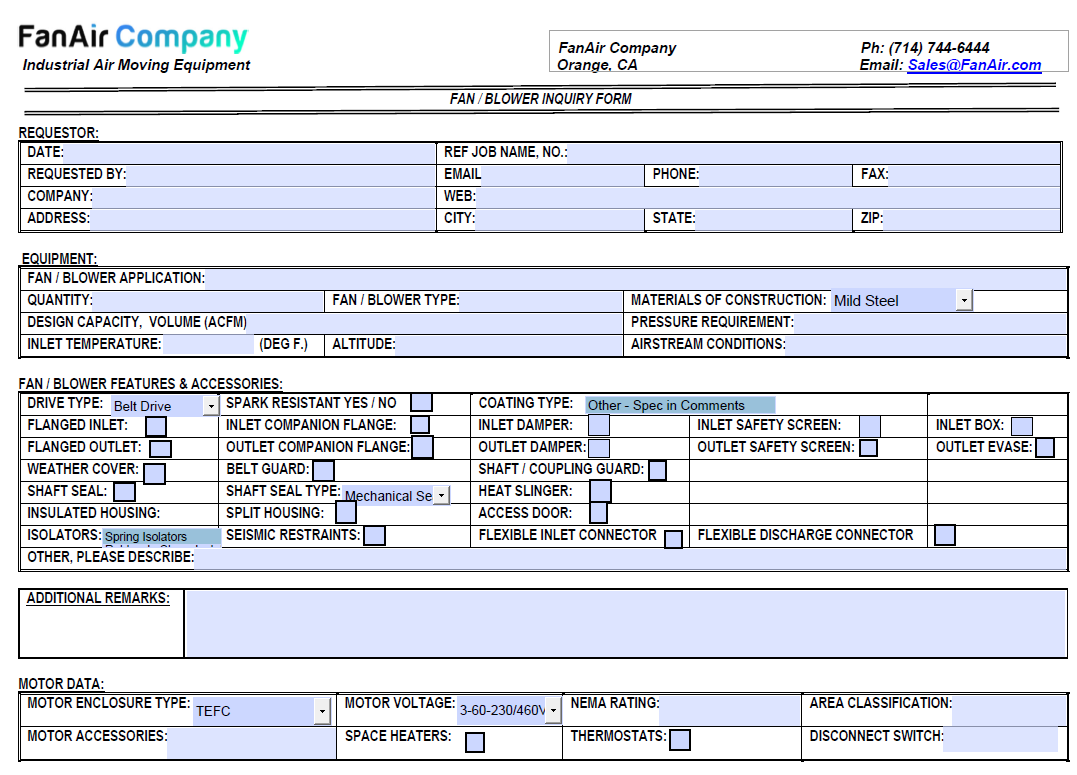The image size is (1077, 775).
Task: Open the Drive Type dropdown
Action: pos(211,406)
